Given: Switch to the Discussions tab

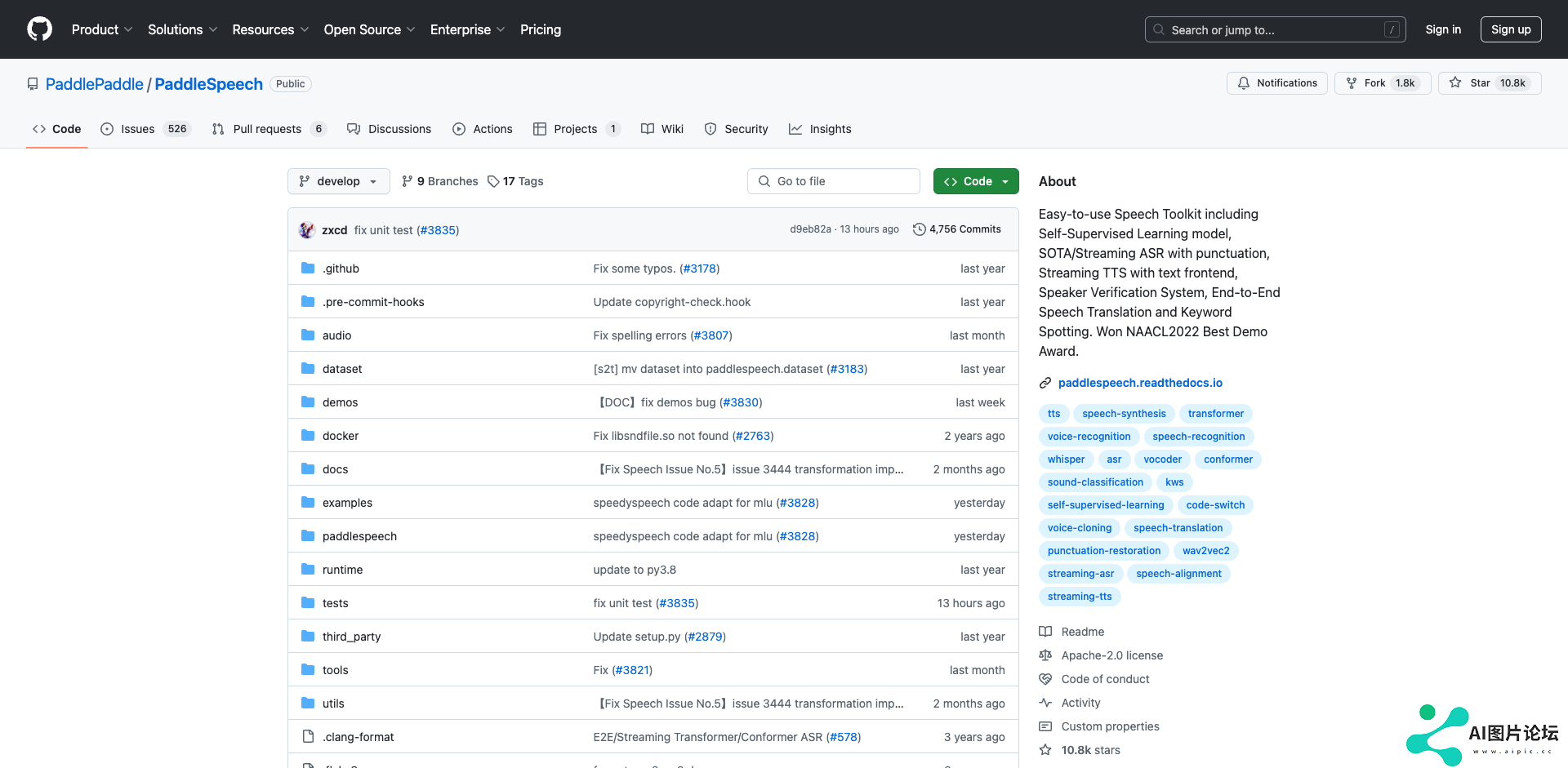Looking at the screenshot, I should [389, 129].
